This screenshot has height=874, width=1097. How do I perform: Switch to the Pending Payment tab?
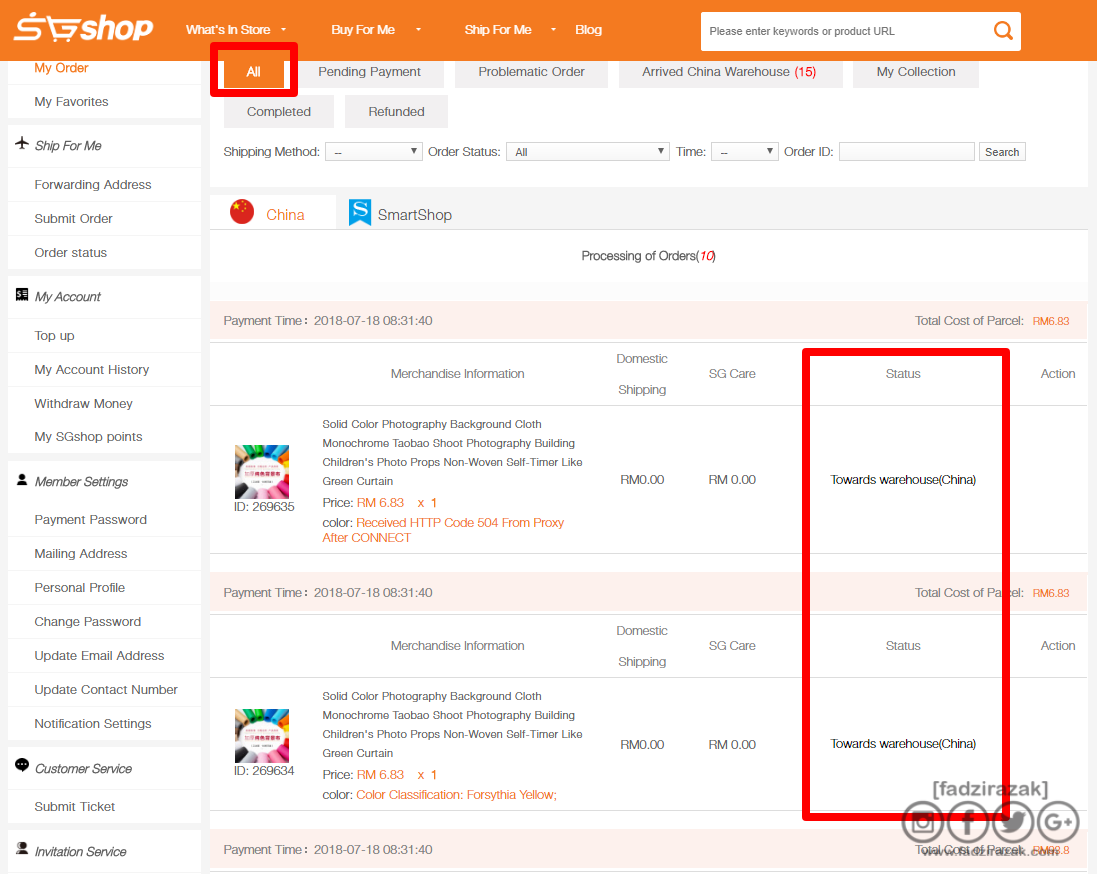tap(369, 71)
